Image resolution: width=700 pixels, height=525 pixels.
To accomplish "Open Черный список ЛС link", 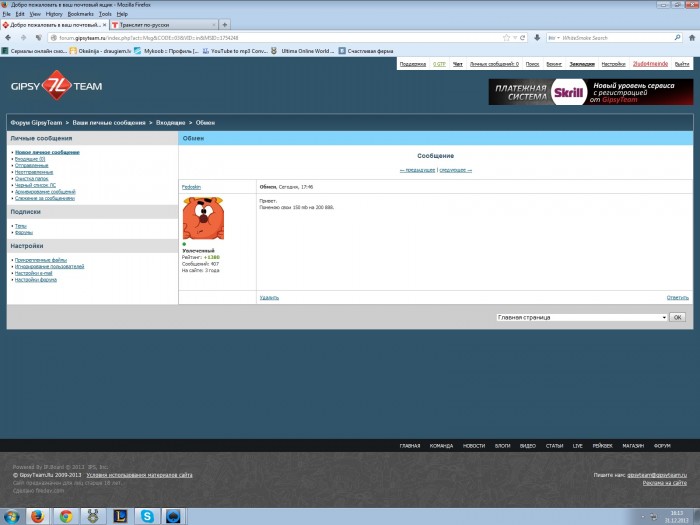I will click(36, 185).
